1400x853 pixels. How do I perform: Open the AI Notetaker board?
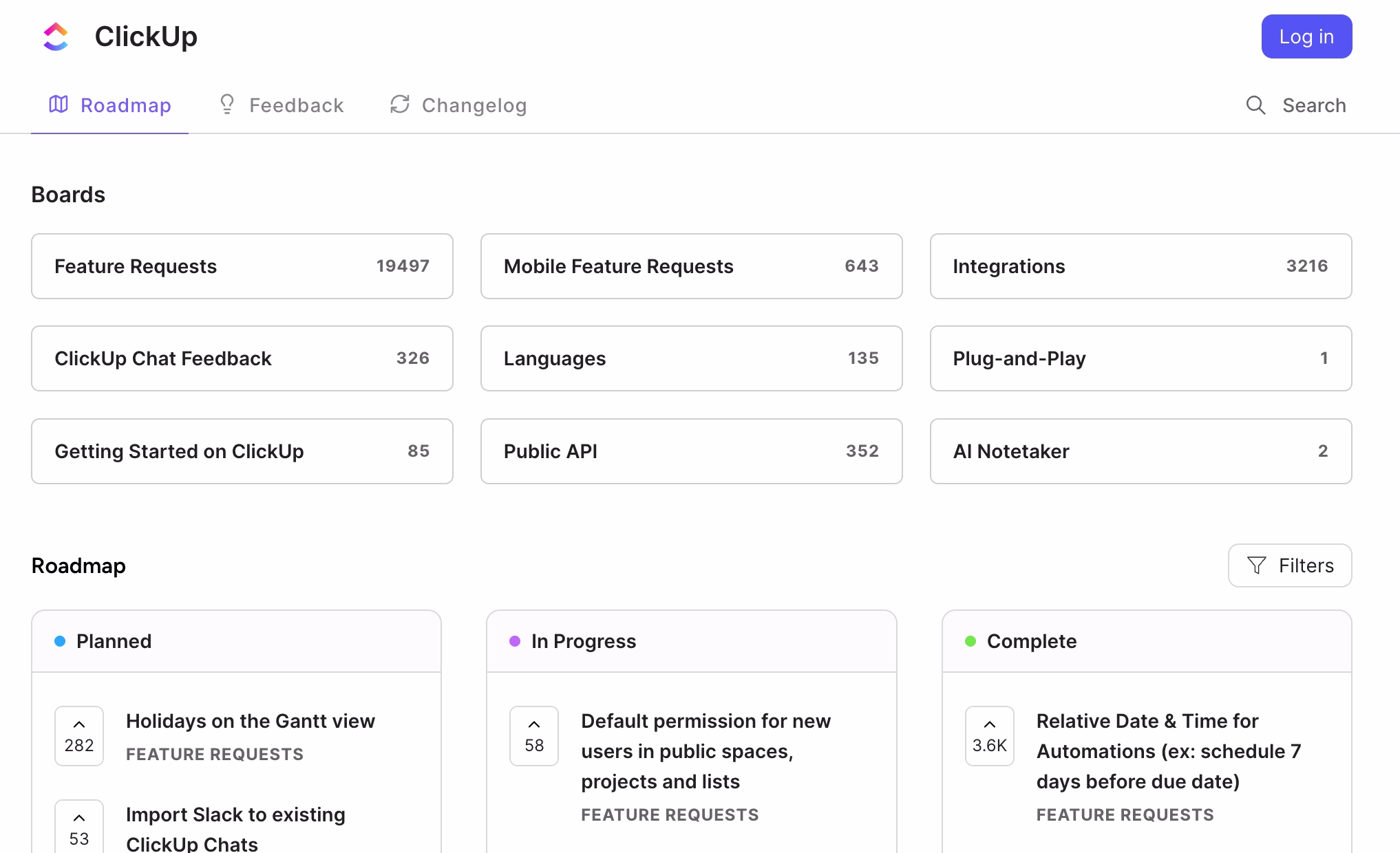click(x=1141, y=451)
